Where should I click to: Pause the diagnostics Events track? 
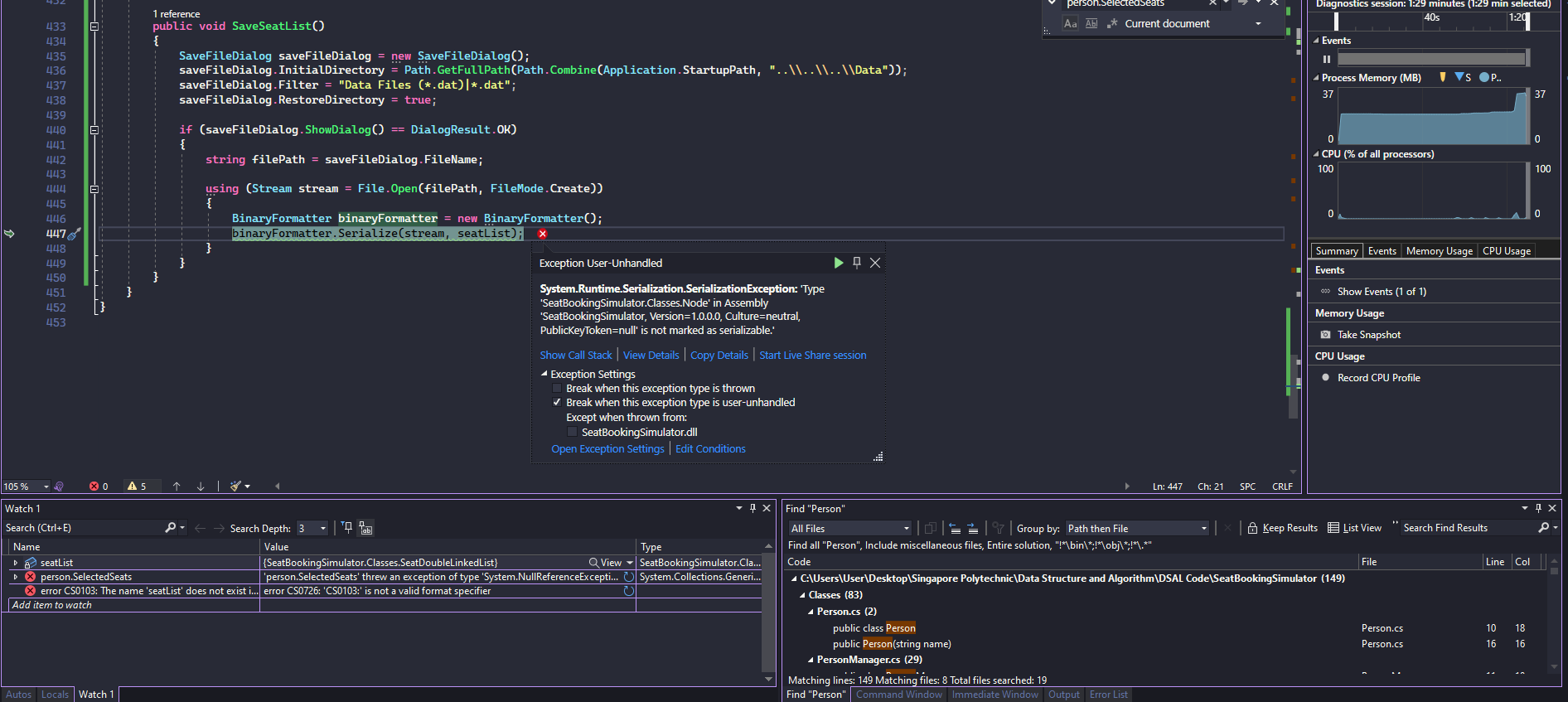[x=1327, y=59]
